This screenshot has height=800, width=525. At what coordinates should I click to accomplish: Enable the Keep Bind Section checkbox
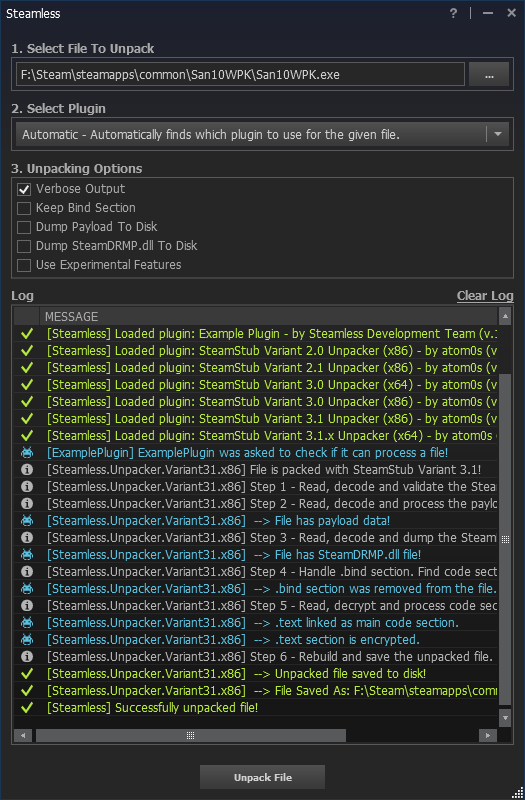tap(24, 208)
